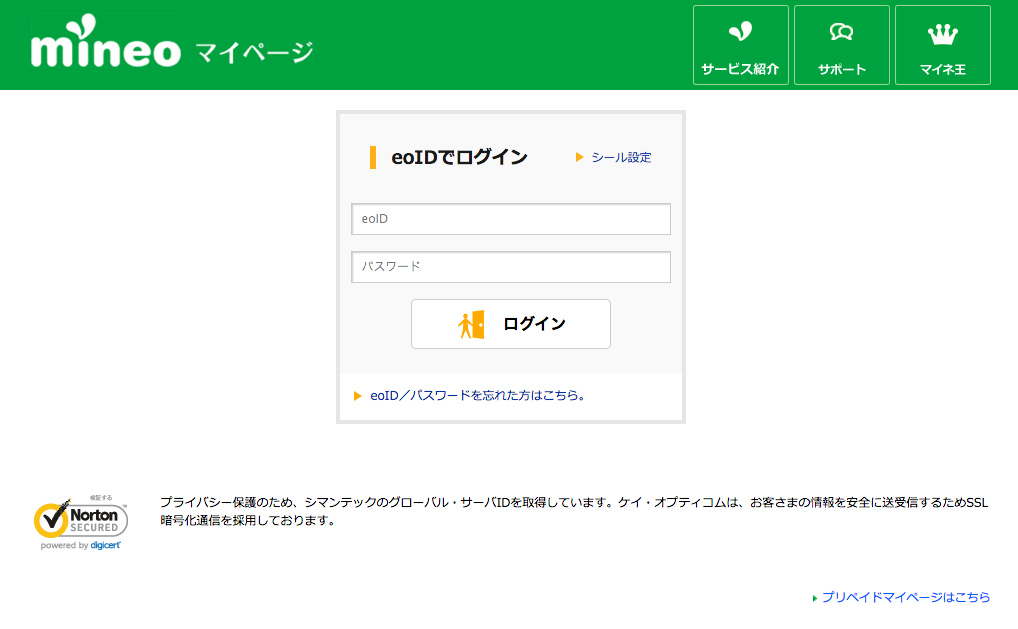Click the eoIDでログイン heading
Image resolution: width=1018 pixels, height=629 pixels.
[x=460, y=157]
